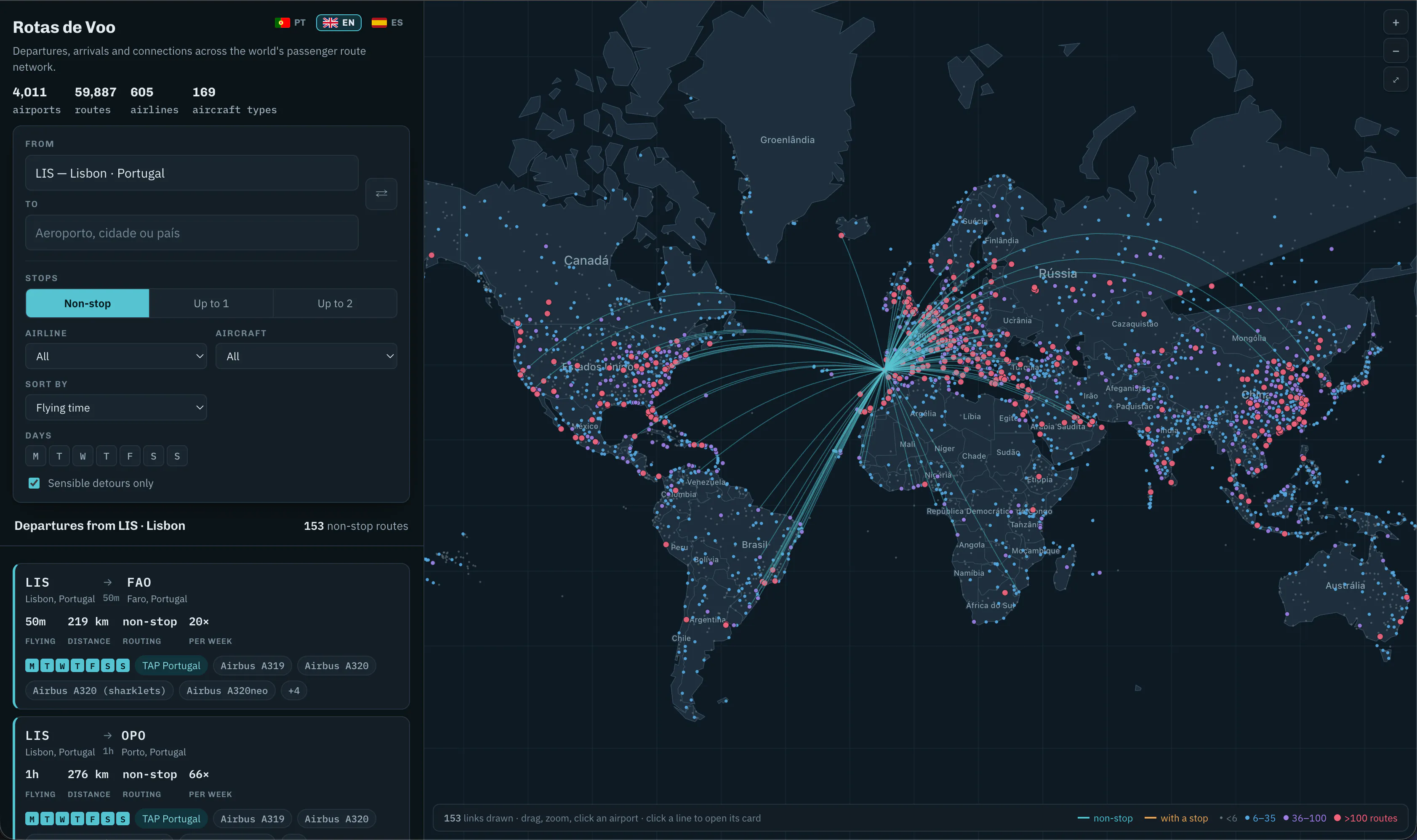Select the Up to 1 stops option

click(211, 303)
